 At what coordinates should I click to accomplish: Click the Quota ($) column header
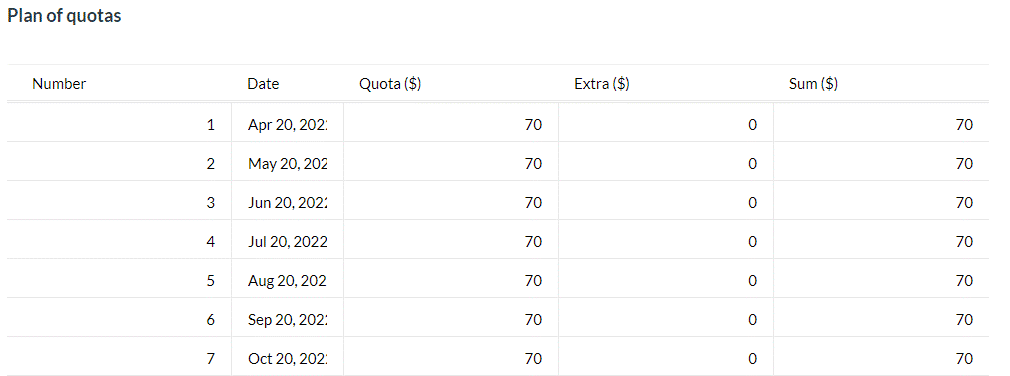point(390,84)
